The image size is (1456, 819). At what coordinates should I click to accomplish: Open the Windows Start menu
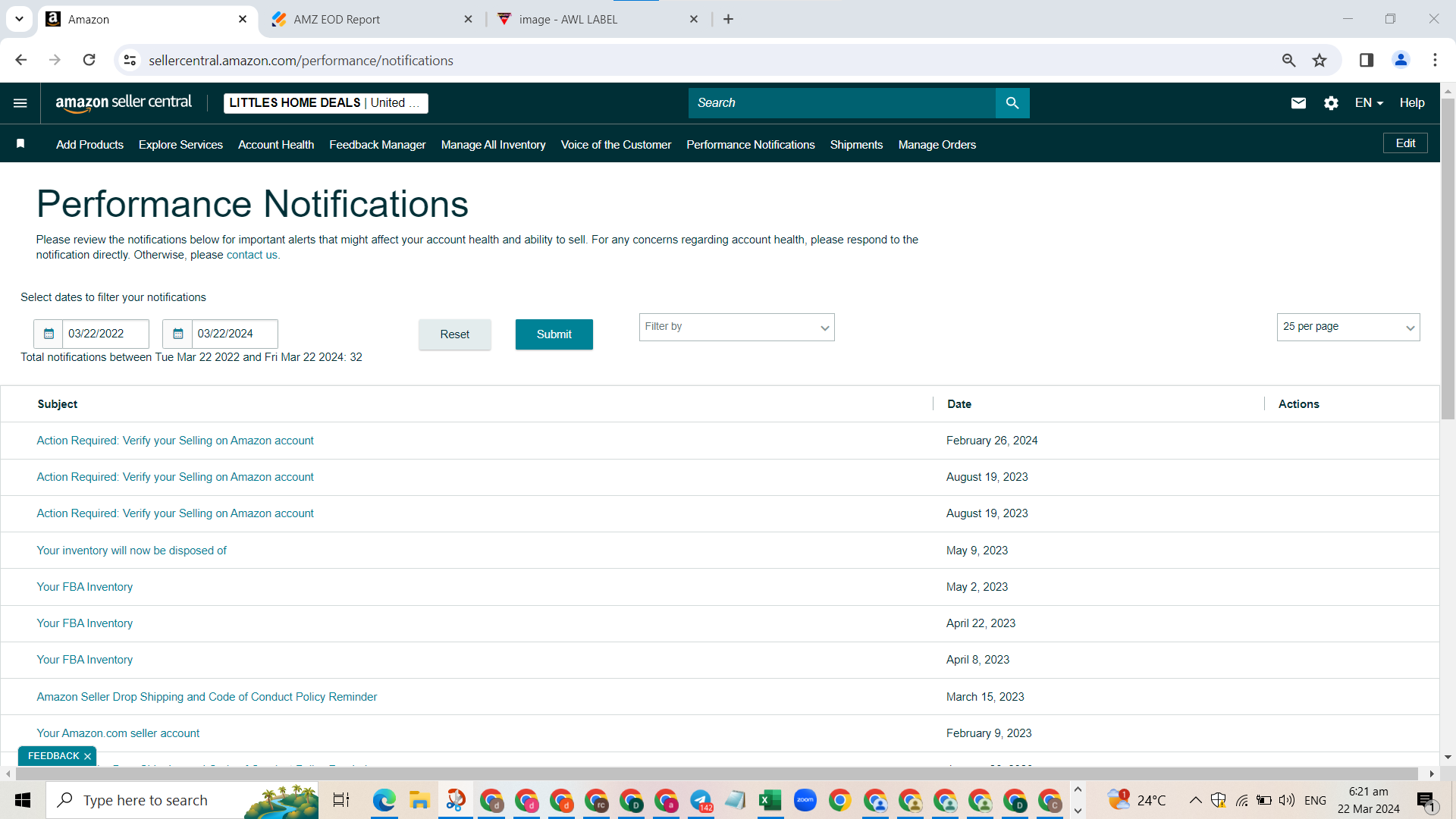click(x=23, y=800)
